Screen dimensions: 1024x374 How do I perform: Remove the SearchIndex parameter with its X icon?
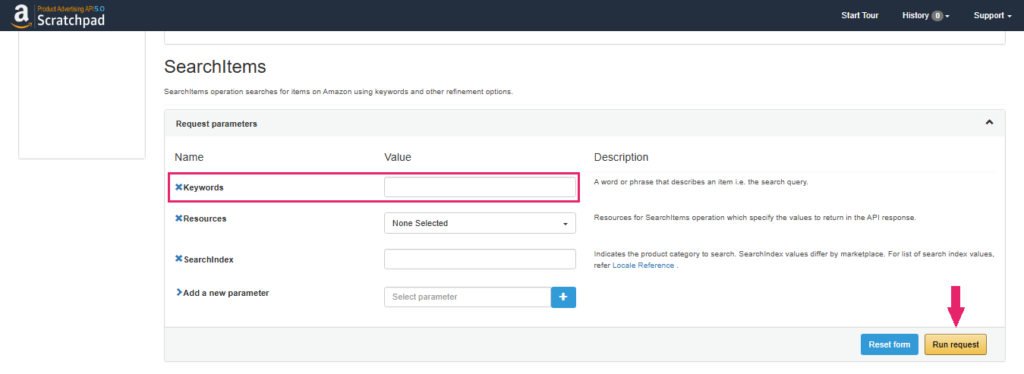tap(178, 259)
